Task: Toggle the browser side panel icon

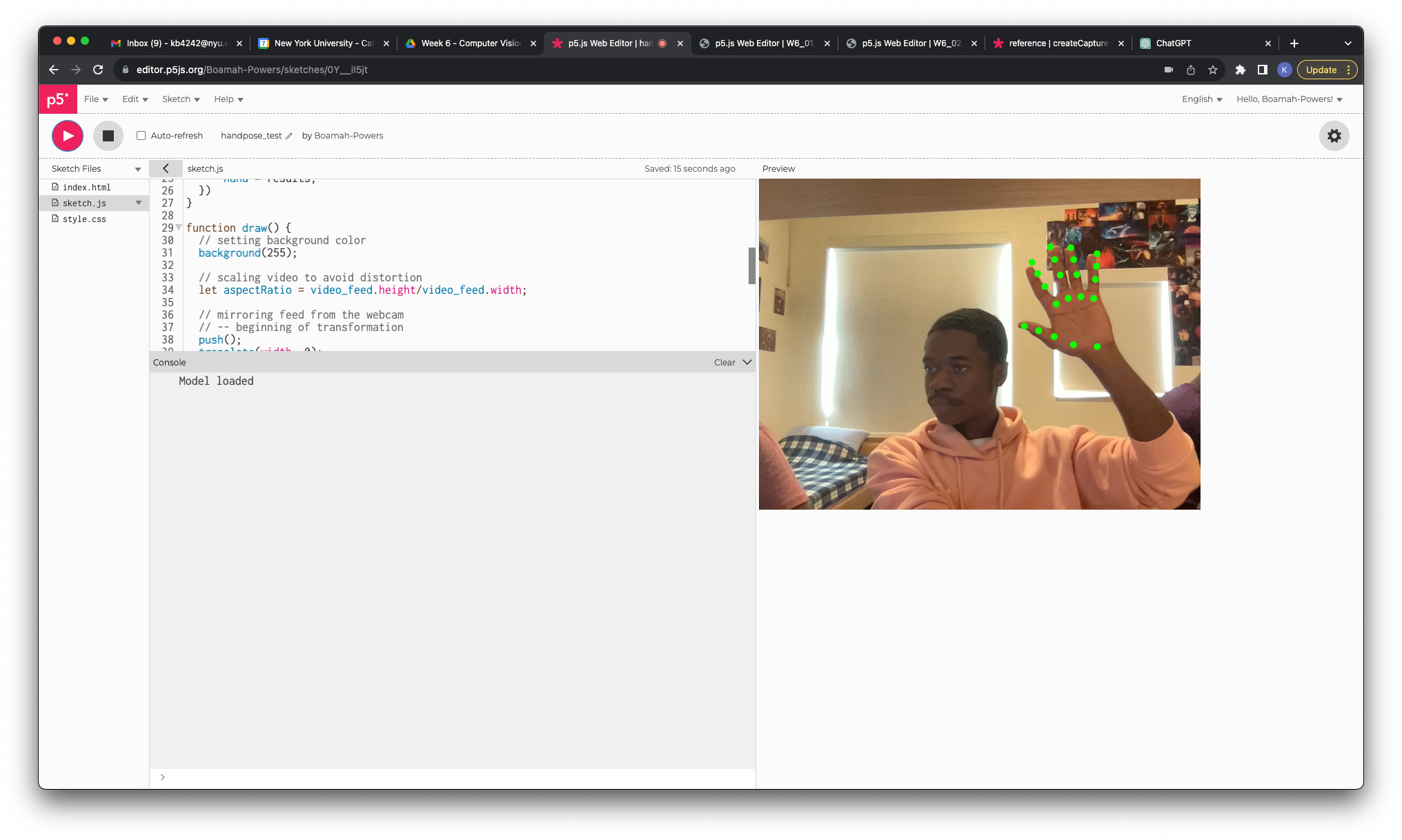Action: point(1263,70)
